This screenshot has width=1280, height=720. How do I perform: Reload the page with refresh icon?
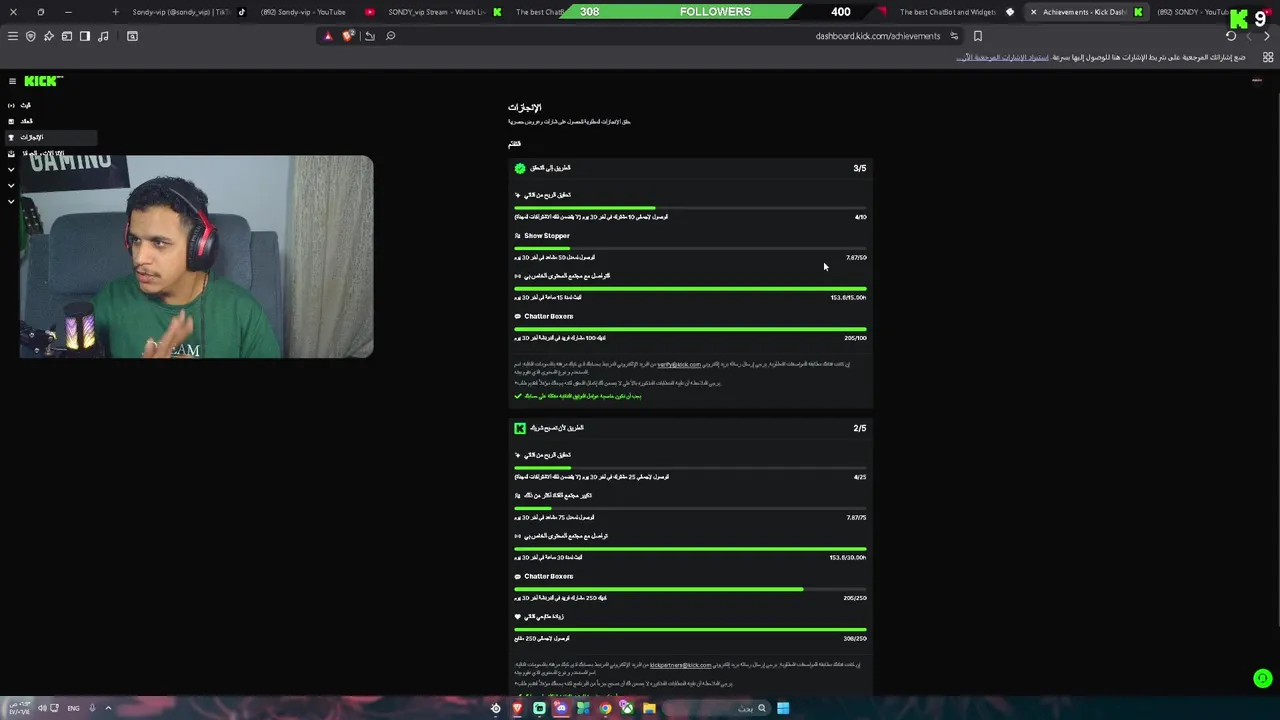(1231, 36)
